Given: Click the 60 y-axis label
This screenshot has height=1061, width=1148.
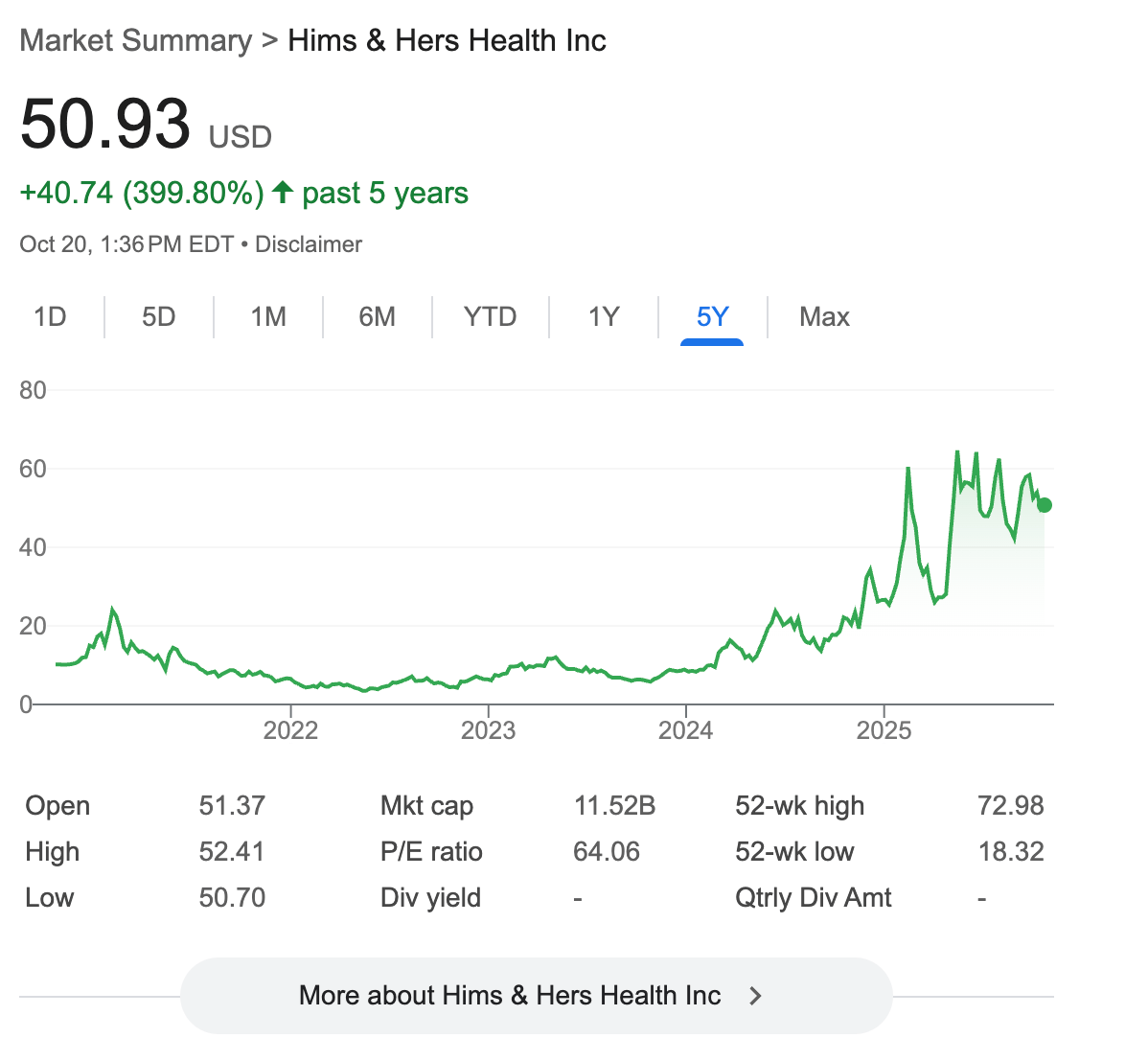Looking at the screenshot, I should pos(33,469).
